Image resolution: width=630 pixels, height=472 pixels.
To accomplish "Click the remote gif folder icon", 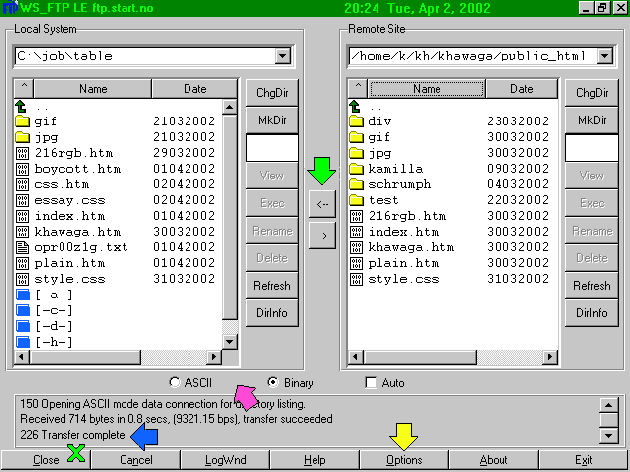I will point(356,137).
